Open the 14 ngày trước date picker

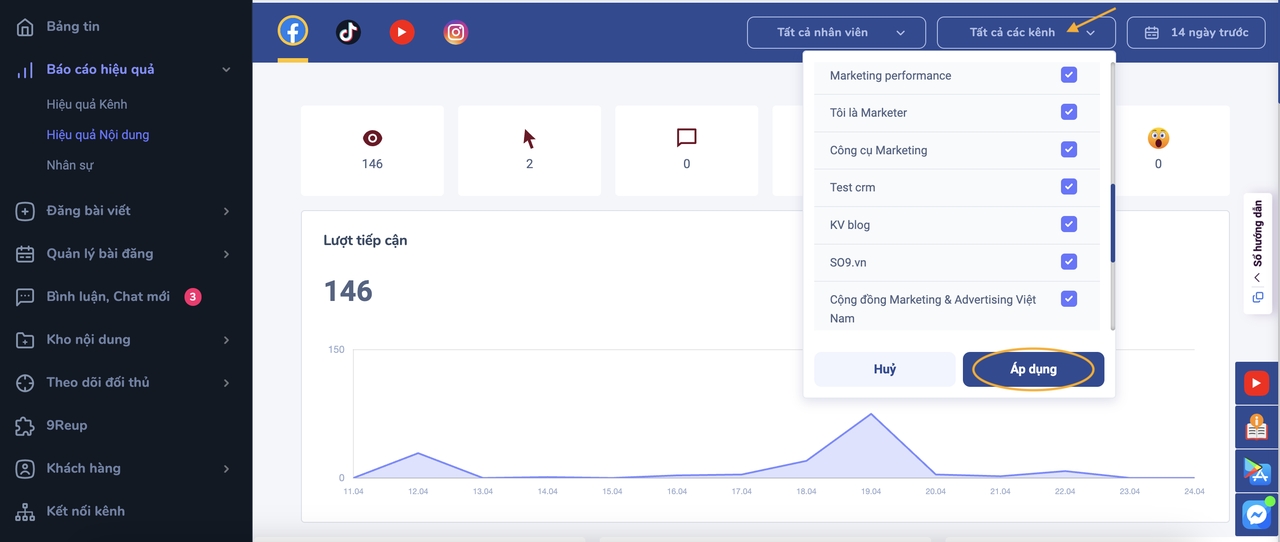click(1197, 32)
